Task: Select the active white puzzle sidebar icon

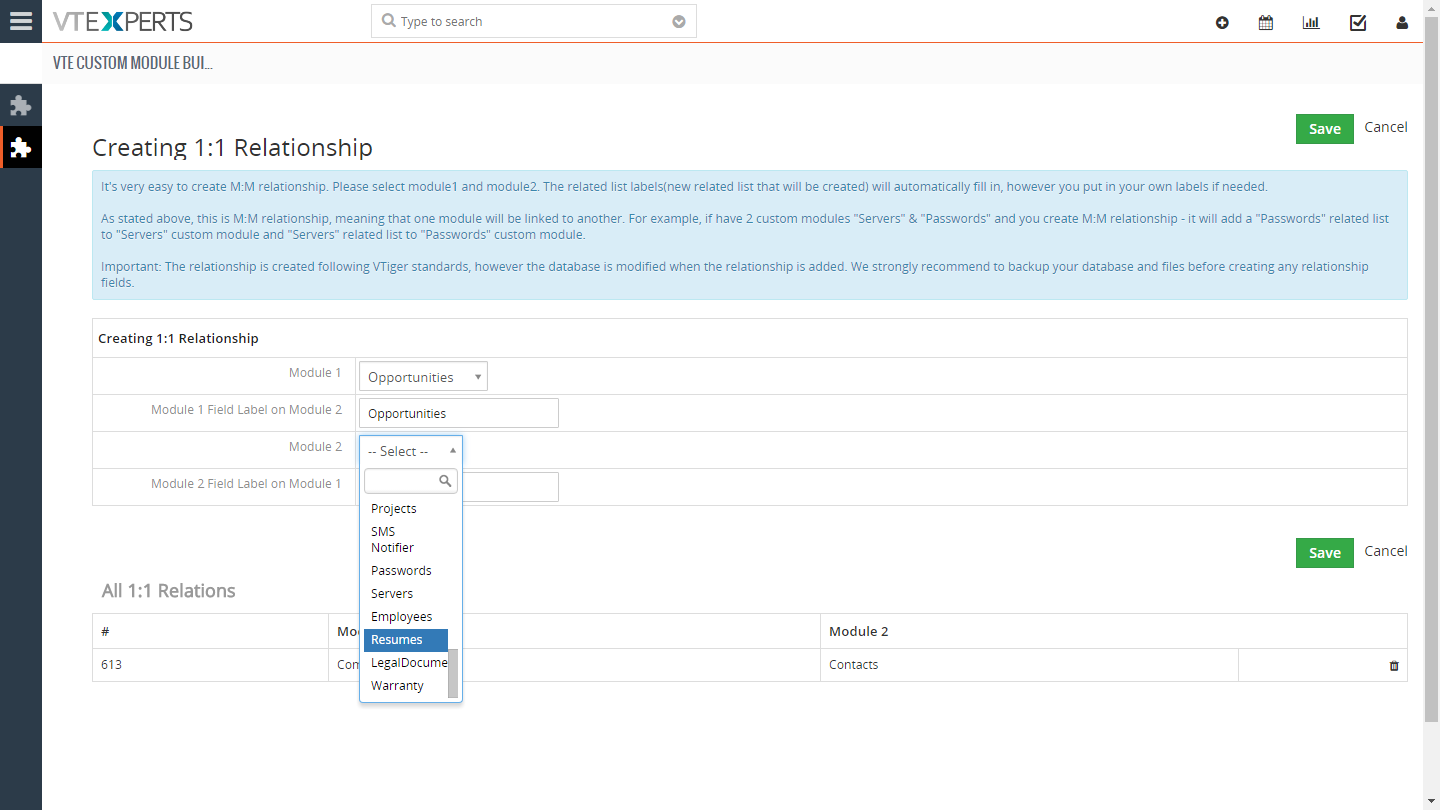Action: point(21,147)
